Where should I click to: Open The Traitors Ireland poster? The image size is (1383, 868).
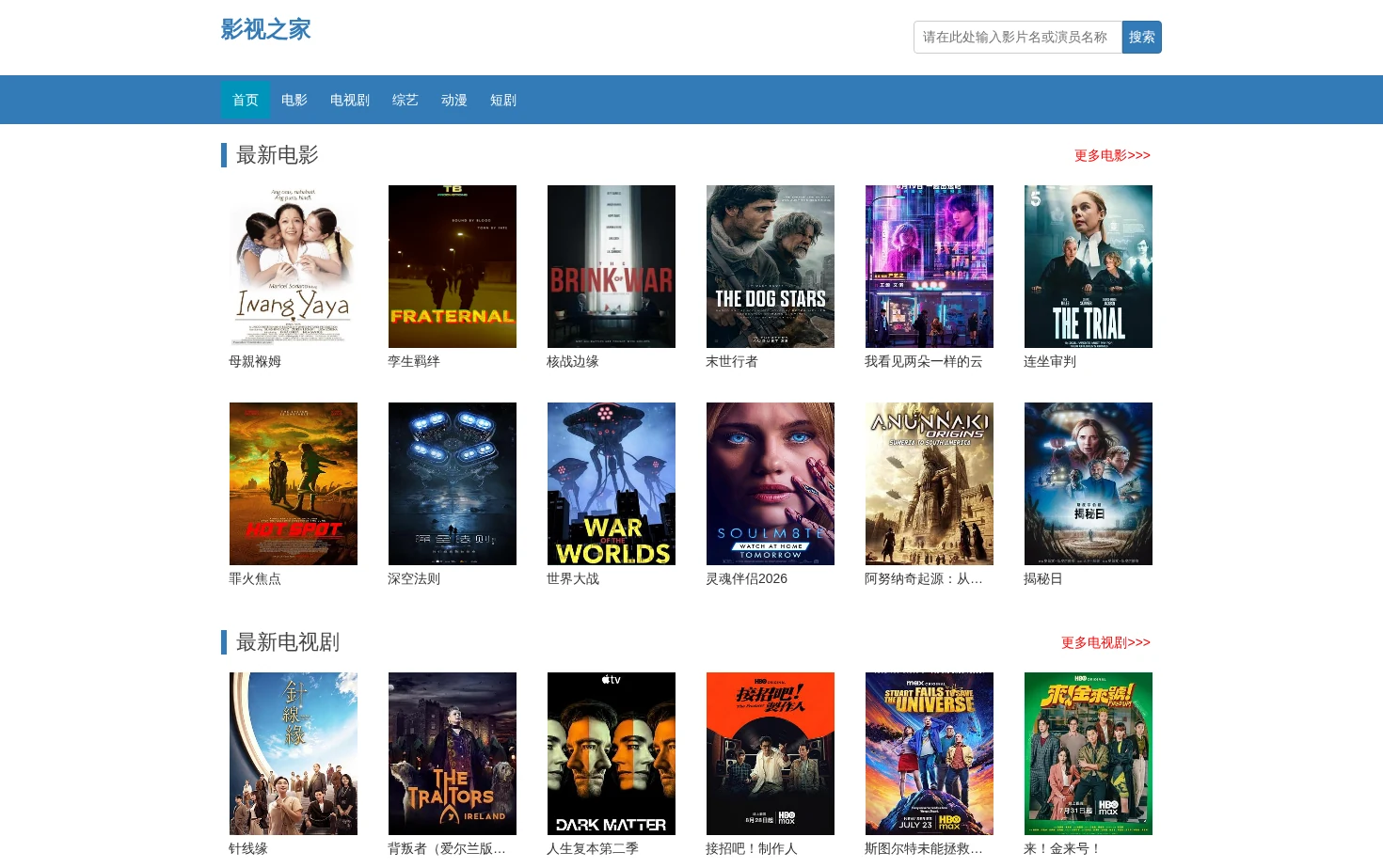pos(453,753)
